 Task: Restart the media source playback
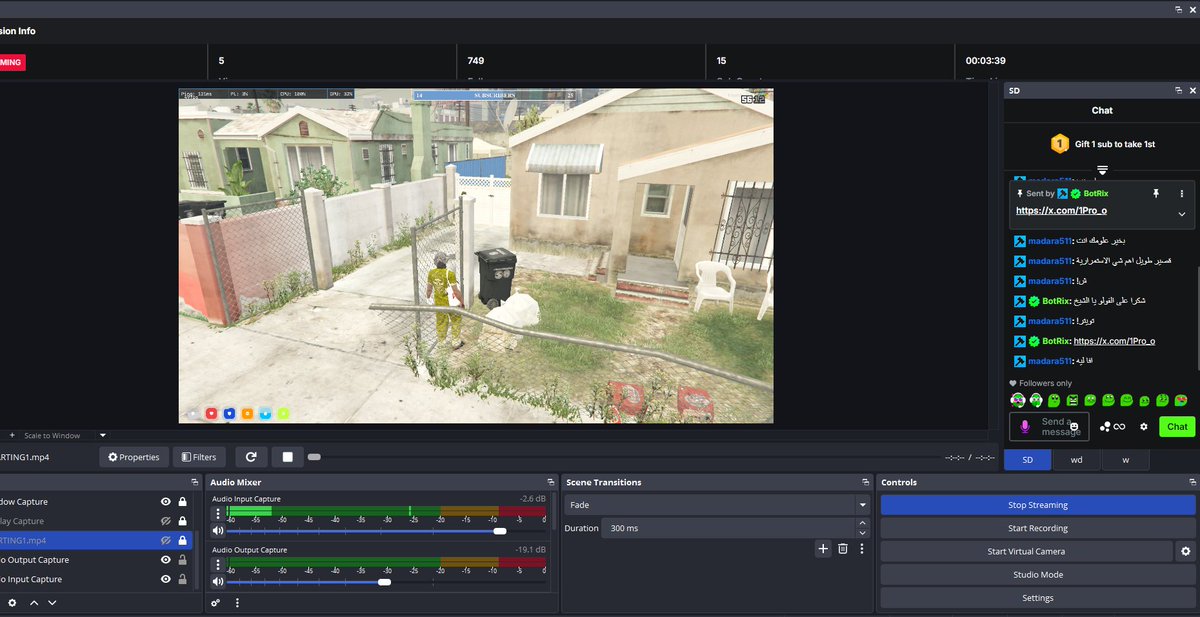tap(251, 457)
